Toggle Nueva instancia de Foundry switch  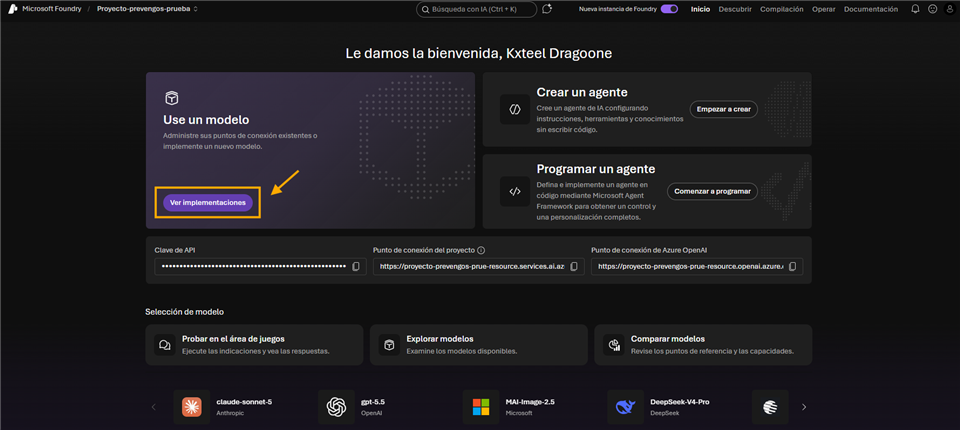coord(669,9)
